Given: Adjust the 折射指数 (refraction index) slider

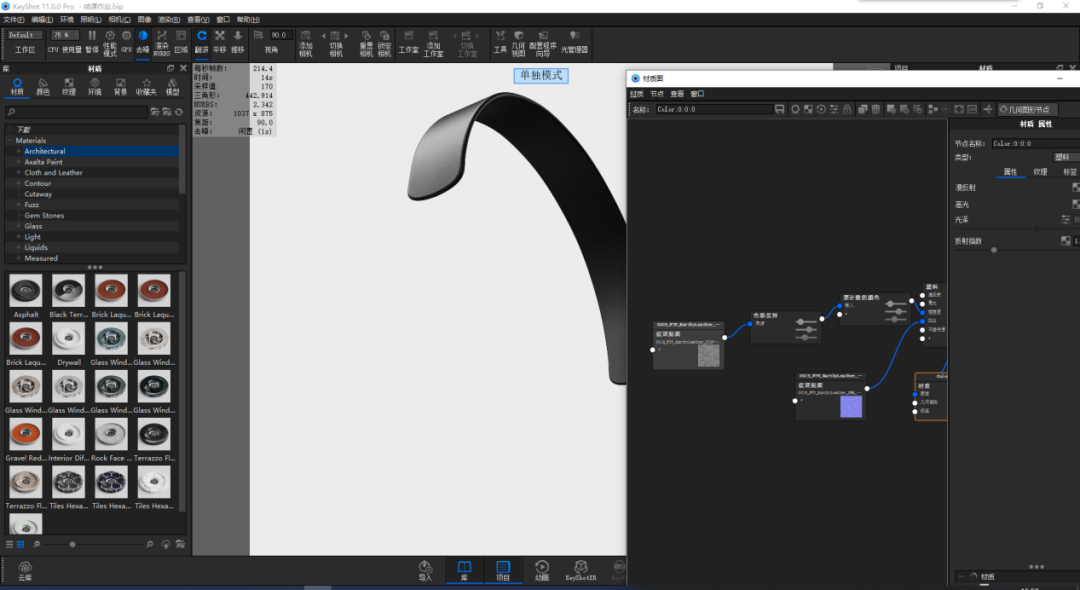Looking at the screenshot, I should click(994, 250).
